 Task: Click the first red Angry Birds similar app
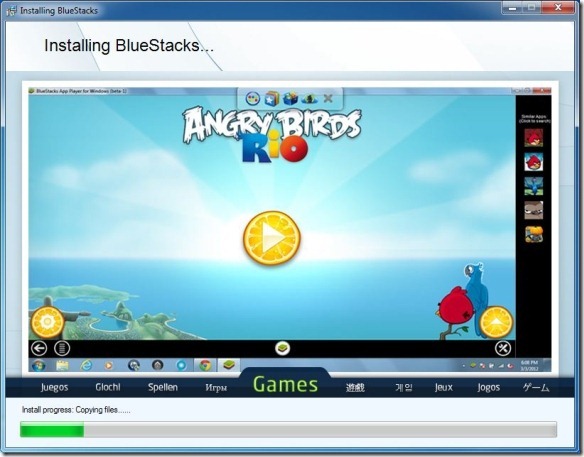point(534,137)
